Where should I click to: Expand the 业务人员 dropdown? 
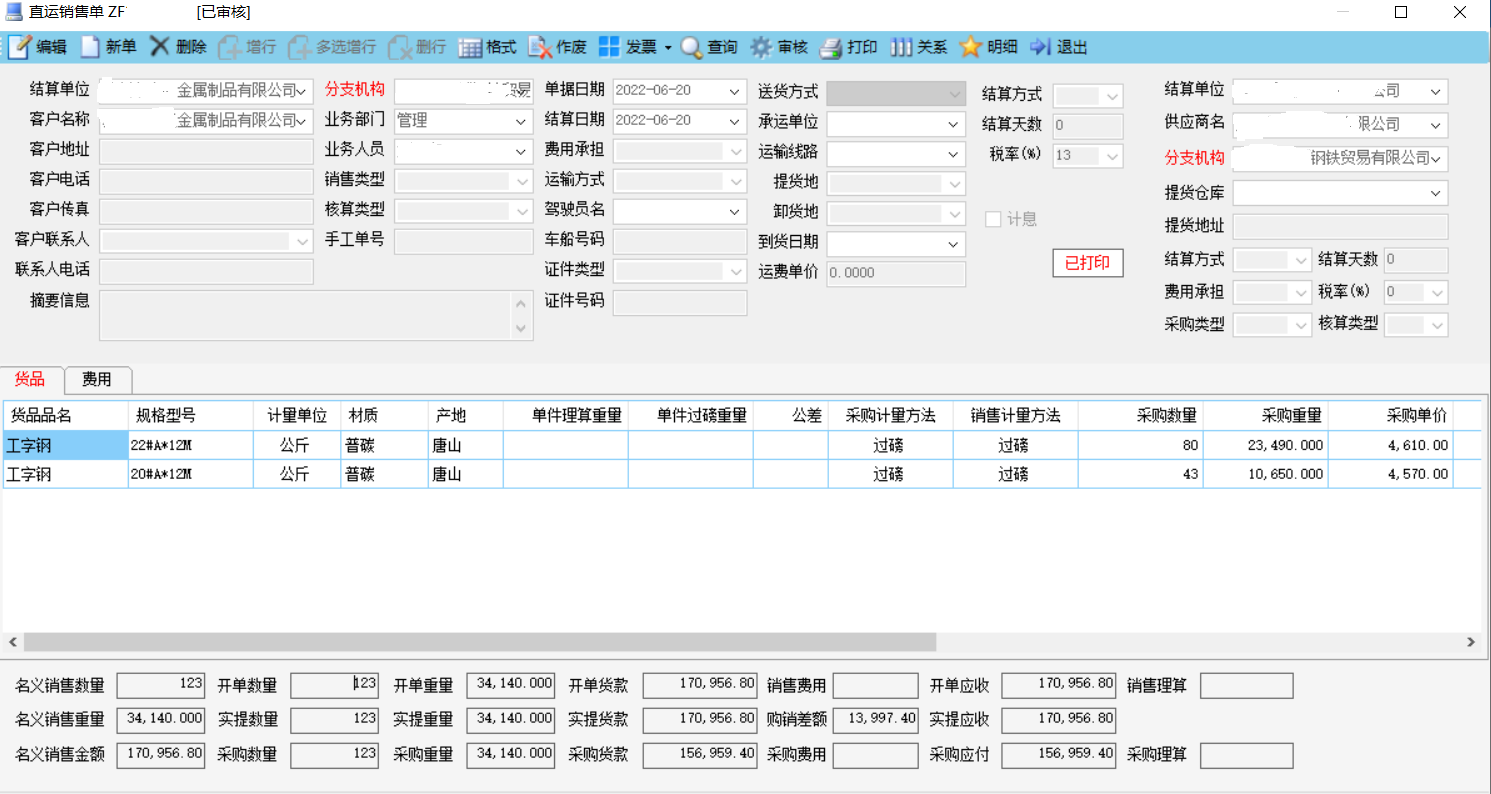[x=522, y=152]
